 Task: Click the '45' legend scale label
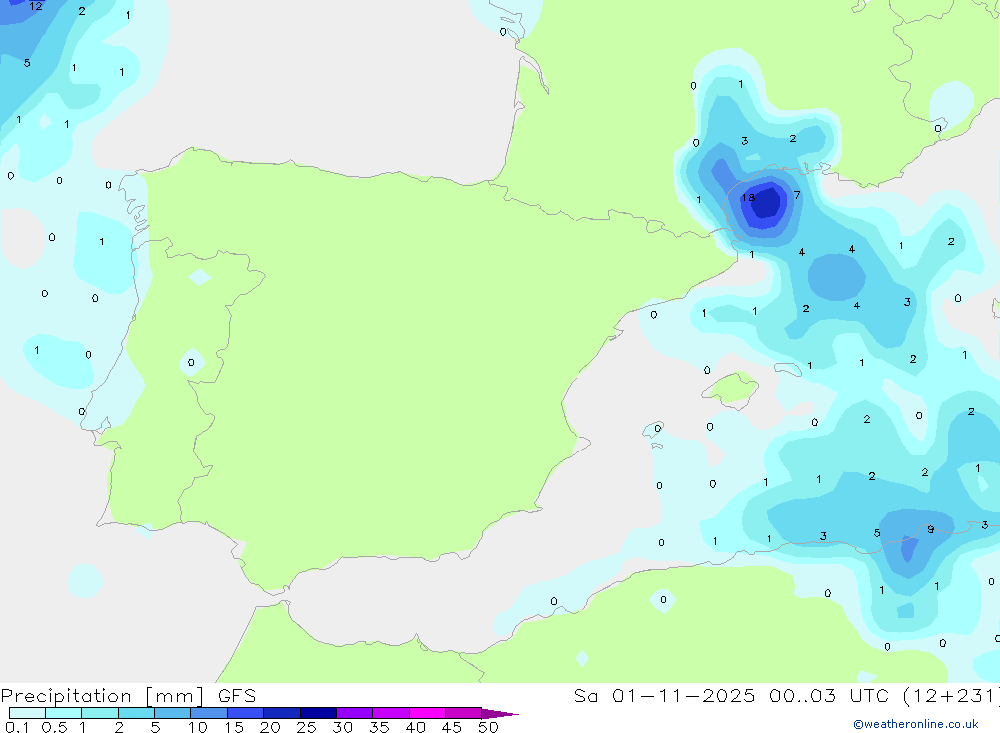452,727
